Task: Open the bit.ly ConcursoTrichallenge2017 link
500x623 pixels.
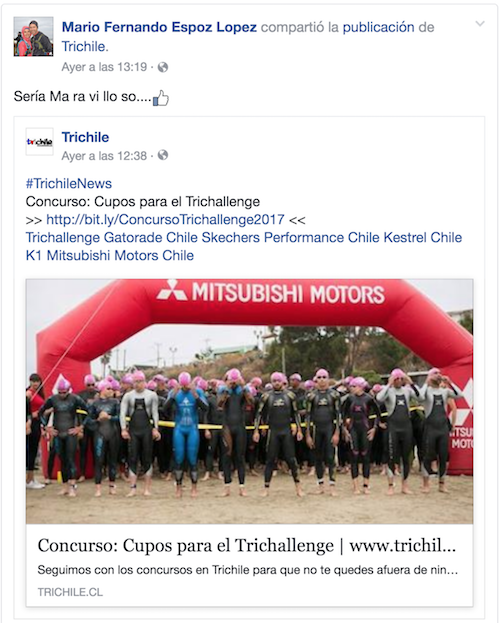Action: (165, 219)
